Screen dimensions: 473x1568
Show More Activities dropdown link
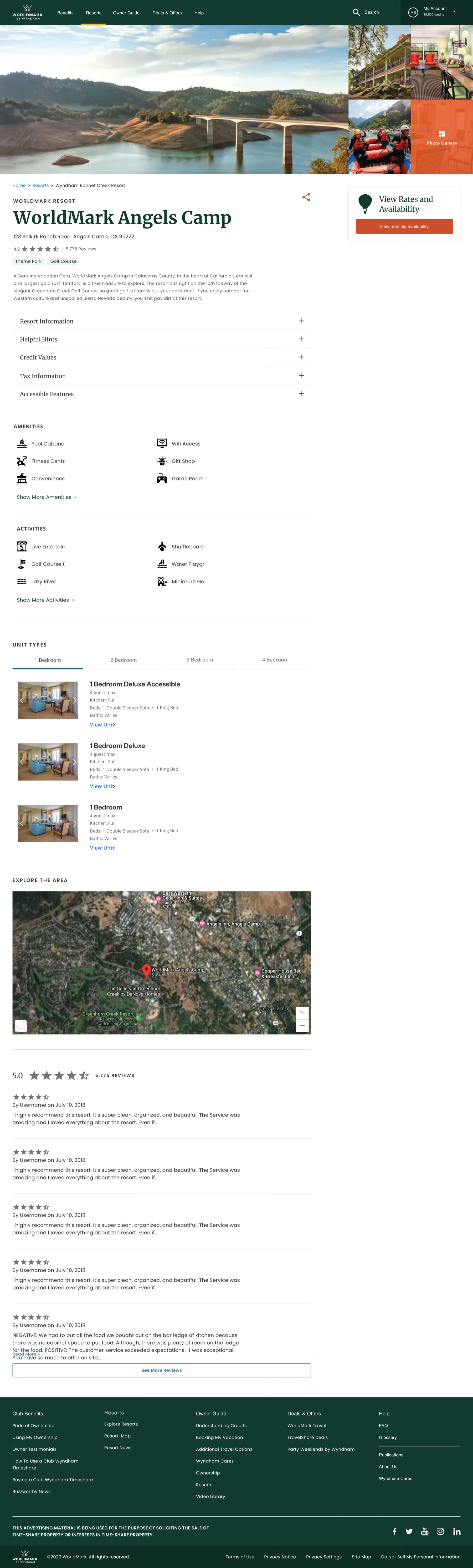click(46, 600)
